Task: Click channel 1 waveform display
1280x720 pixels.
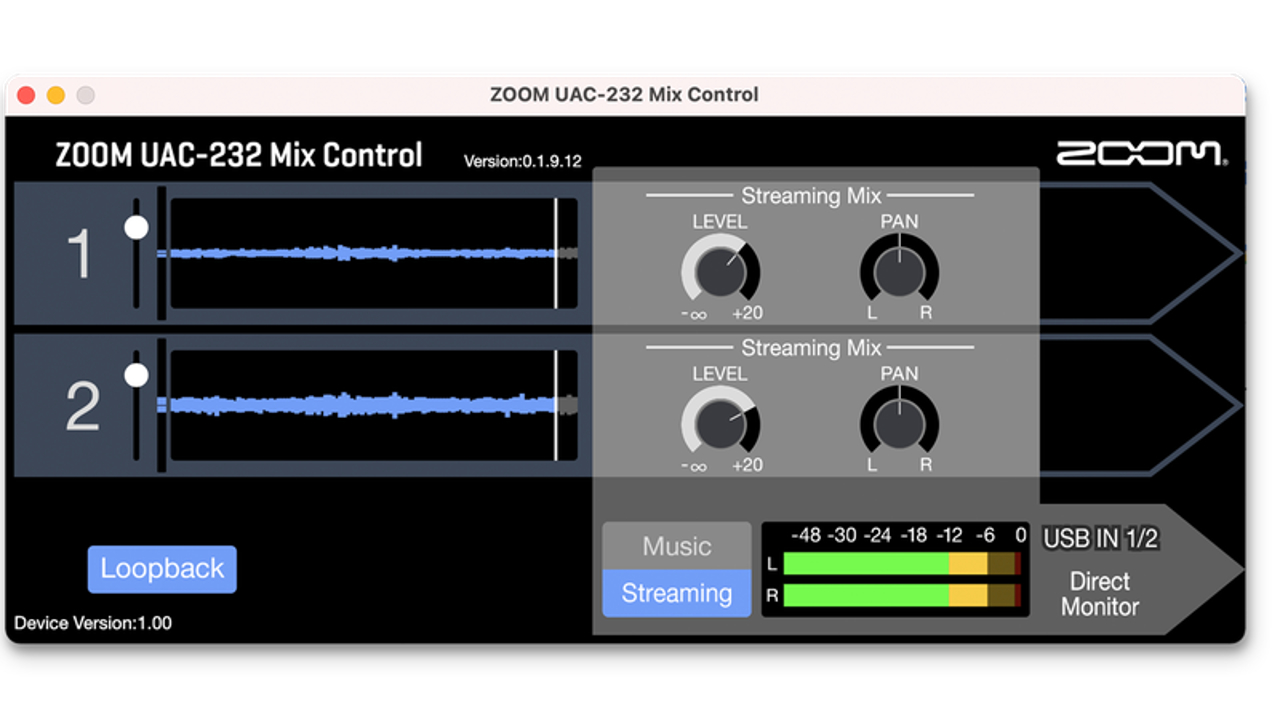Action: [x=370, y=253]
